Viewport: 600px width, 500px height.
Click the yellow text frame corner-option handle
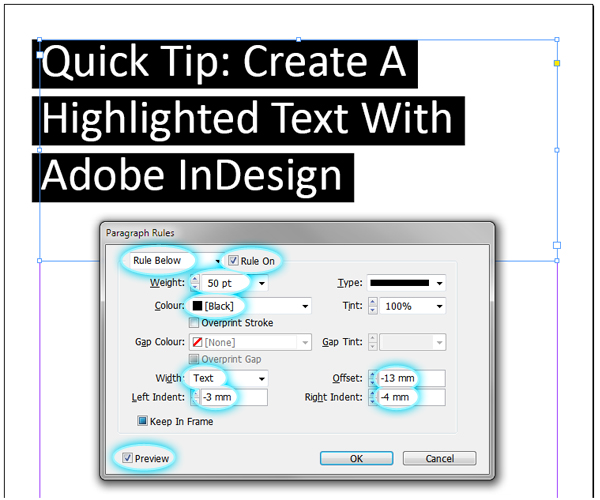[x=557, y=63]
